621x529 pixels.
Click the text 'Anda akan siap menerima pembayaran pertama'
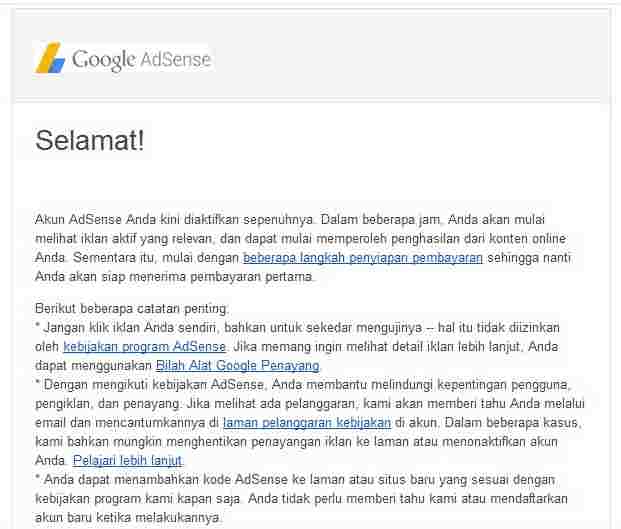pos(173,277)
